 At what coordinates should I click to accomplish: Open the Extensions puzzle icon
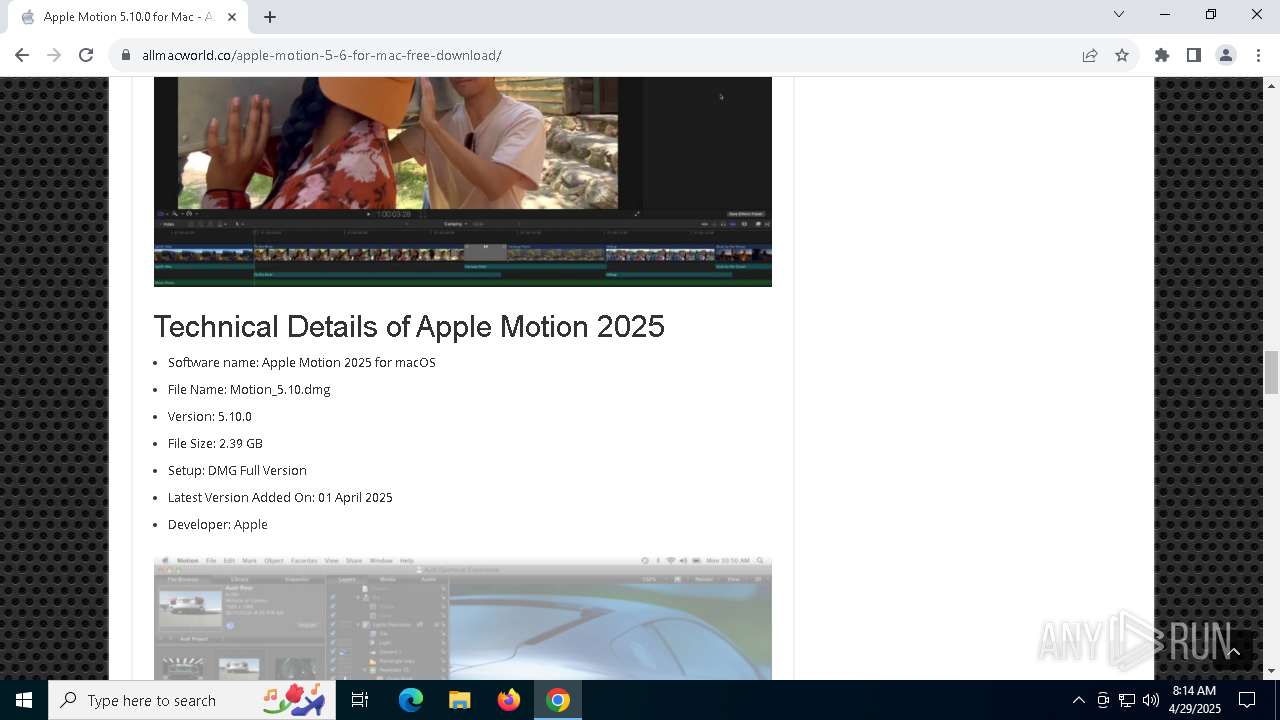(x=1162, y=55)
